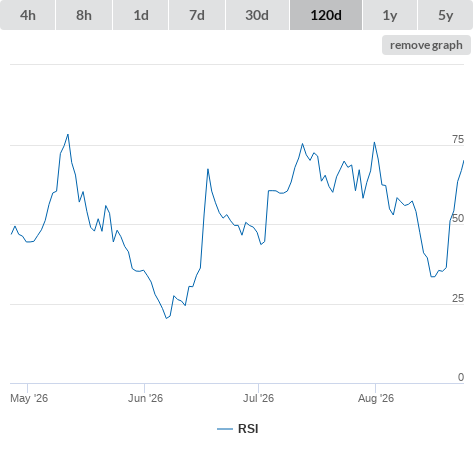This screenshot has height=455, width=474.
Task: Click the RSI low point in June
Action: 167,318
